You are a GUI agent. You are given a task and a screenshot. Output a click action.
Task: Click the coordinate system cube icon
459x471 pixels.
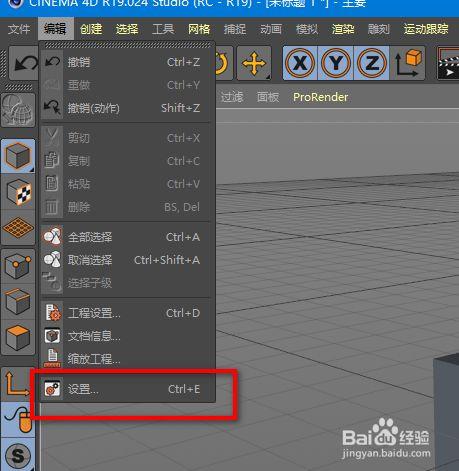[408, 63]
